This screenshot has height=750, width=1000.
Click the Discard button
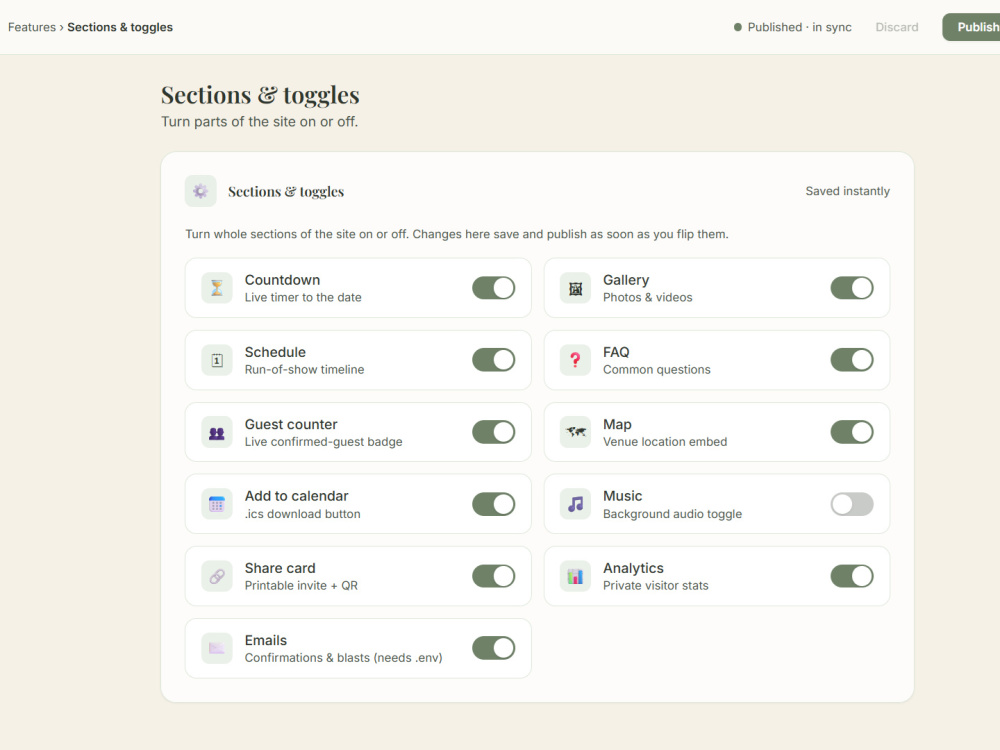coord(897,27)
